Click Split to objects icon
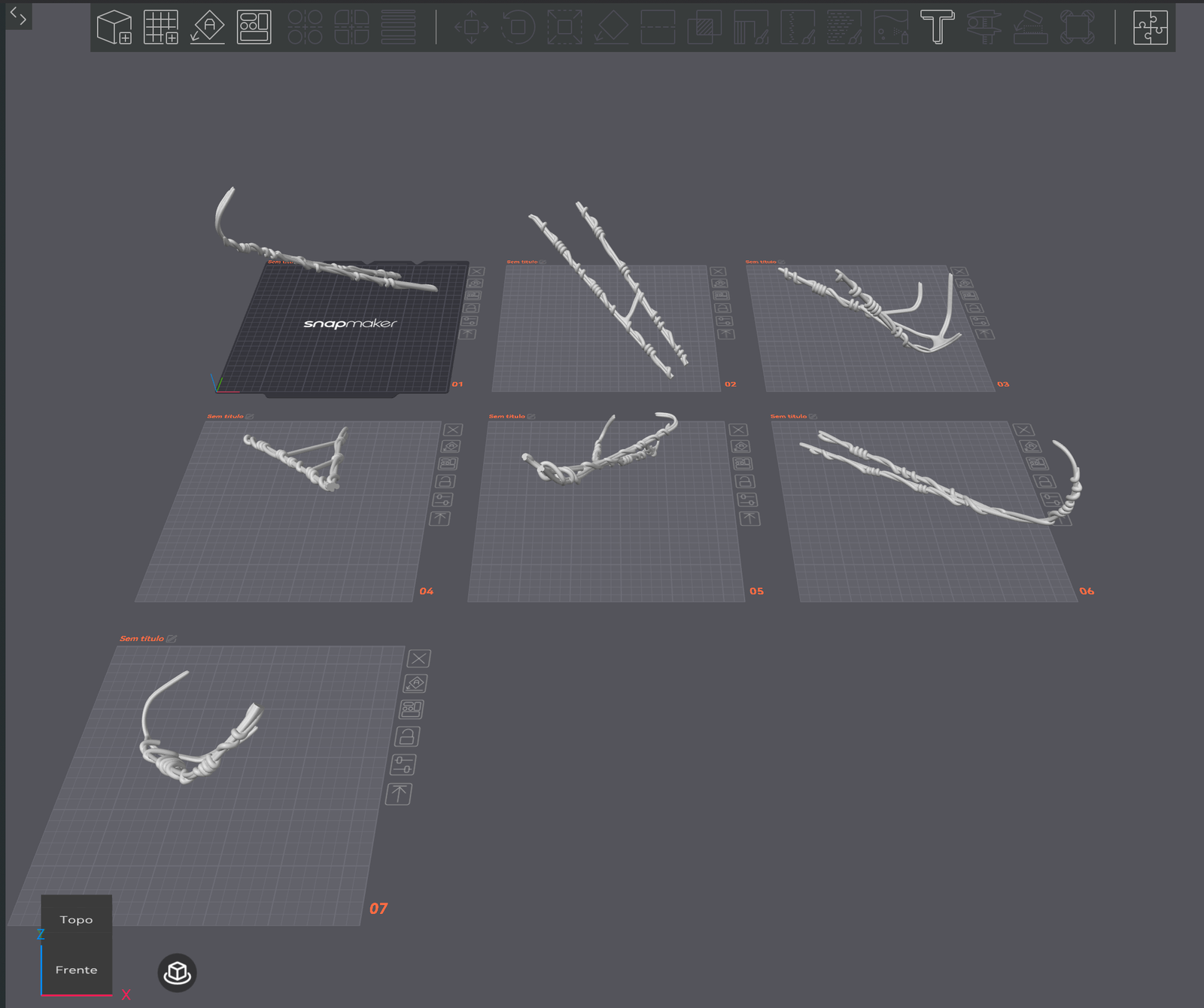Viewport: 1204px width, 1008px height. (306, 27)
